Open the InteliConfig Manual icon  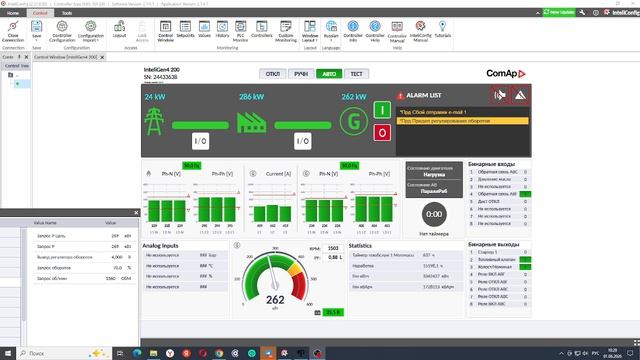(420, 31)
